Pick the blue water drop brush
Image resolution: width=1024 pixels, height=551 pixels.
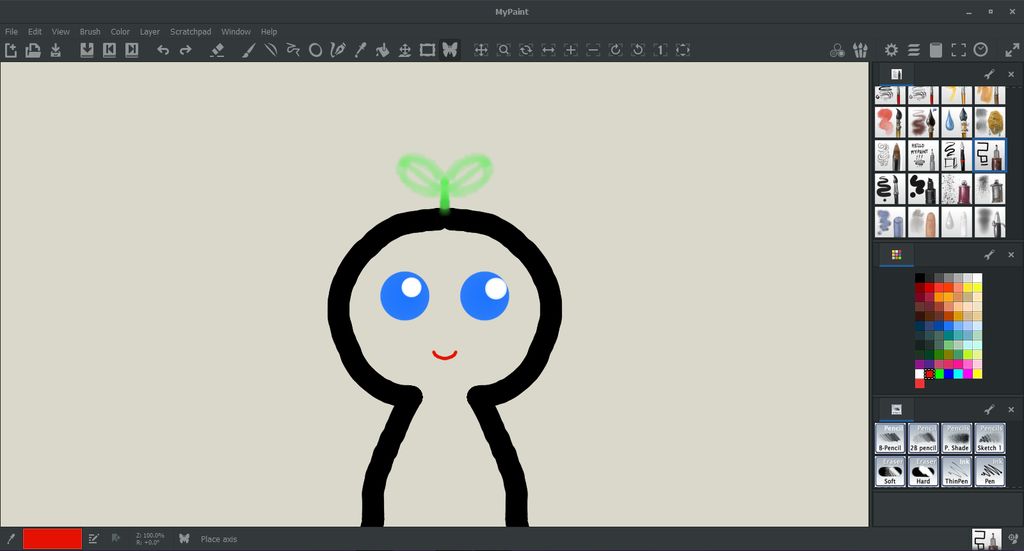click(956, 122)
